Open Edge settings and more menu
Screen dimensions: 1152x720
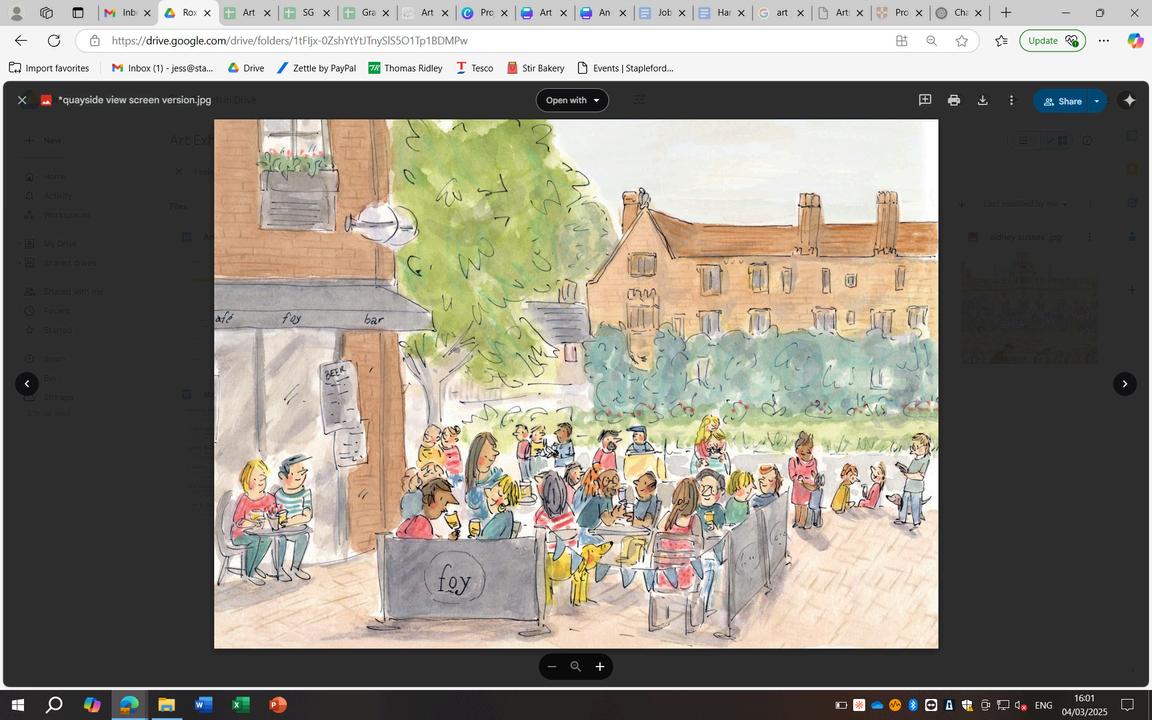[x=1104, y=40]
